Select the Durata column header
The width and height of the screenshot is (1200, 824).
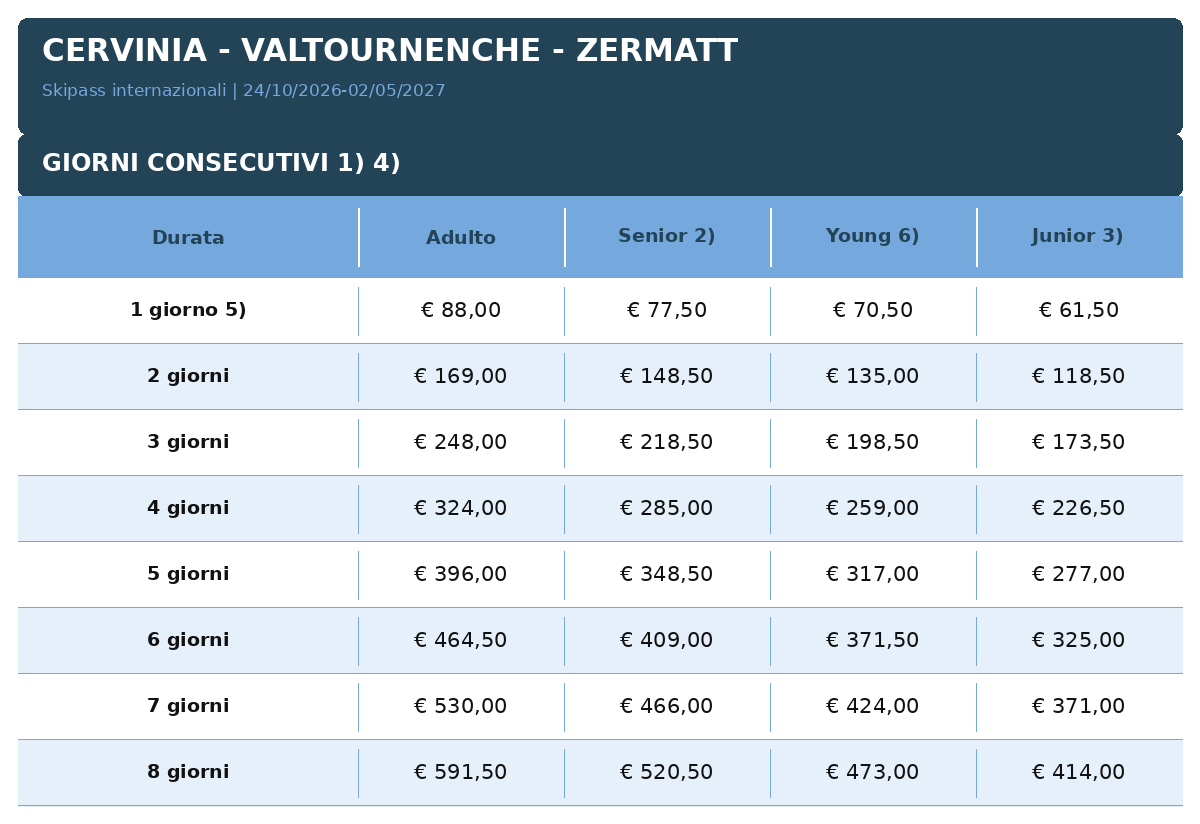pyautogui.click(x=188, y=238)
